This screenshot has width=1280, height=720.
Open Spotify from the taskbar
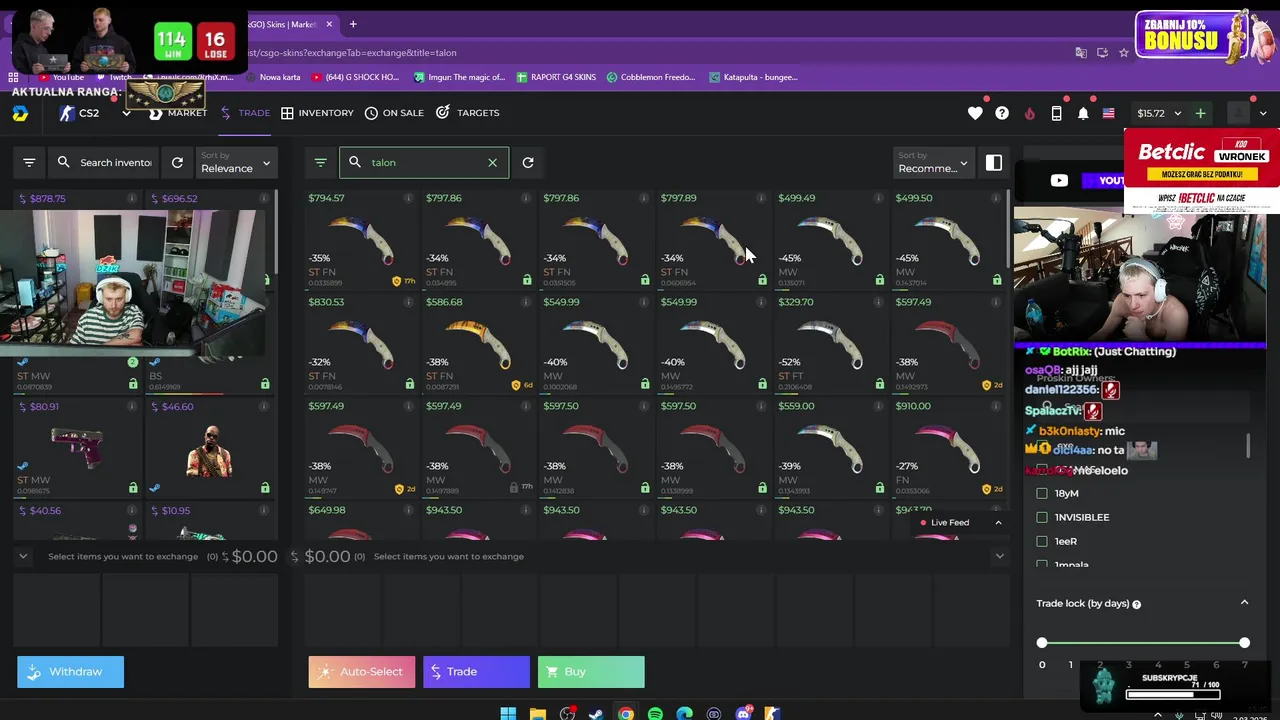pyautogui.click(x=655, y=714)
